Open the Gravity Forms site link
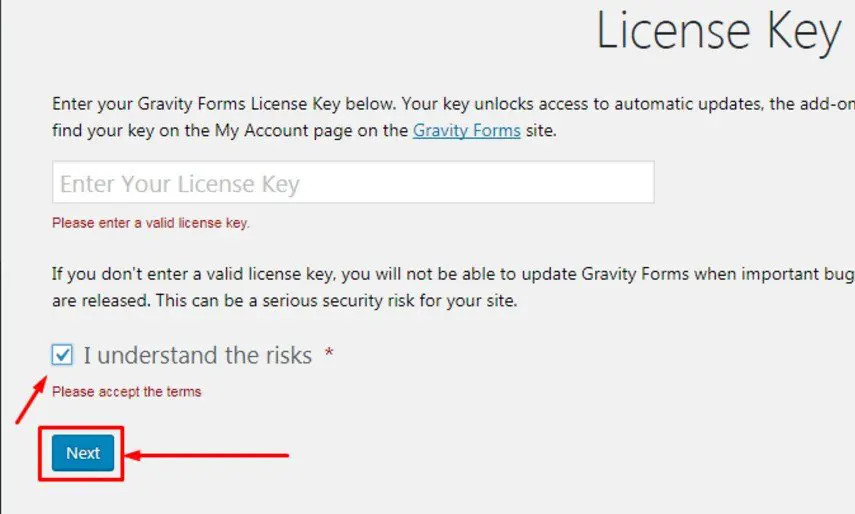This screenshot has width=855, height=514. (x=466, y=130)
